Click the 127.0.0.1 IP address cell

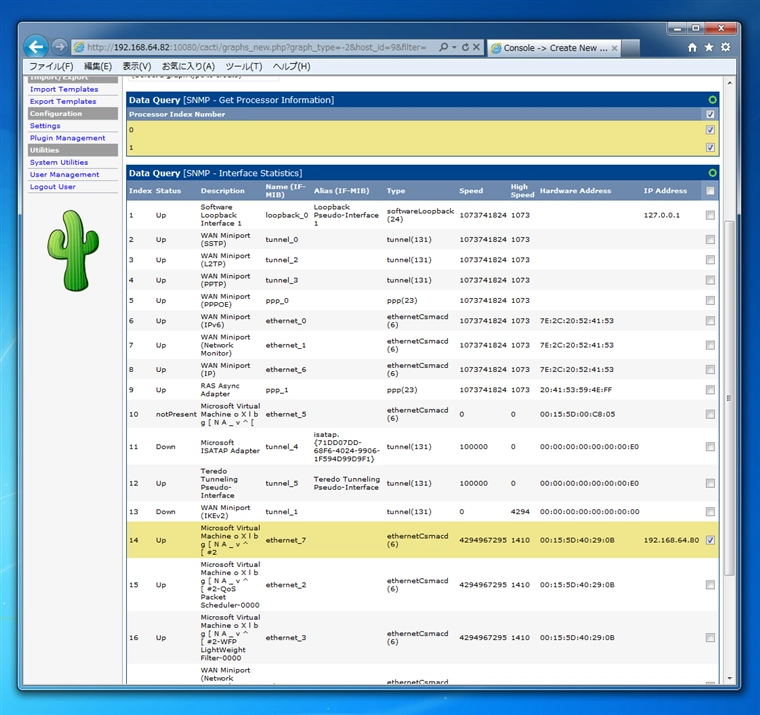pyautogui.click(x=662, y=215)
